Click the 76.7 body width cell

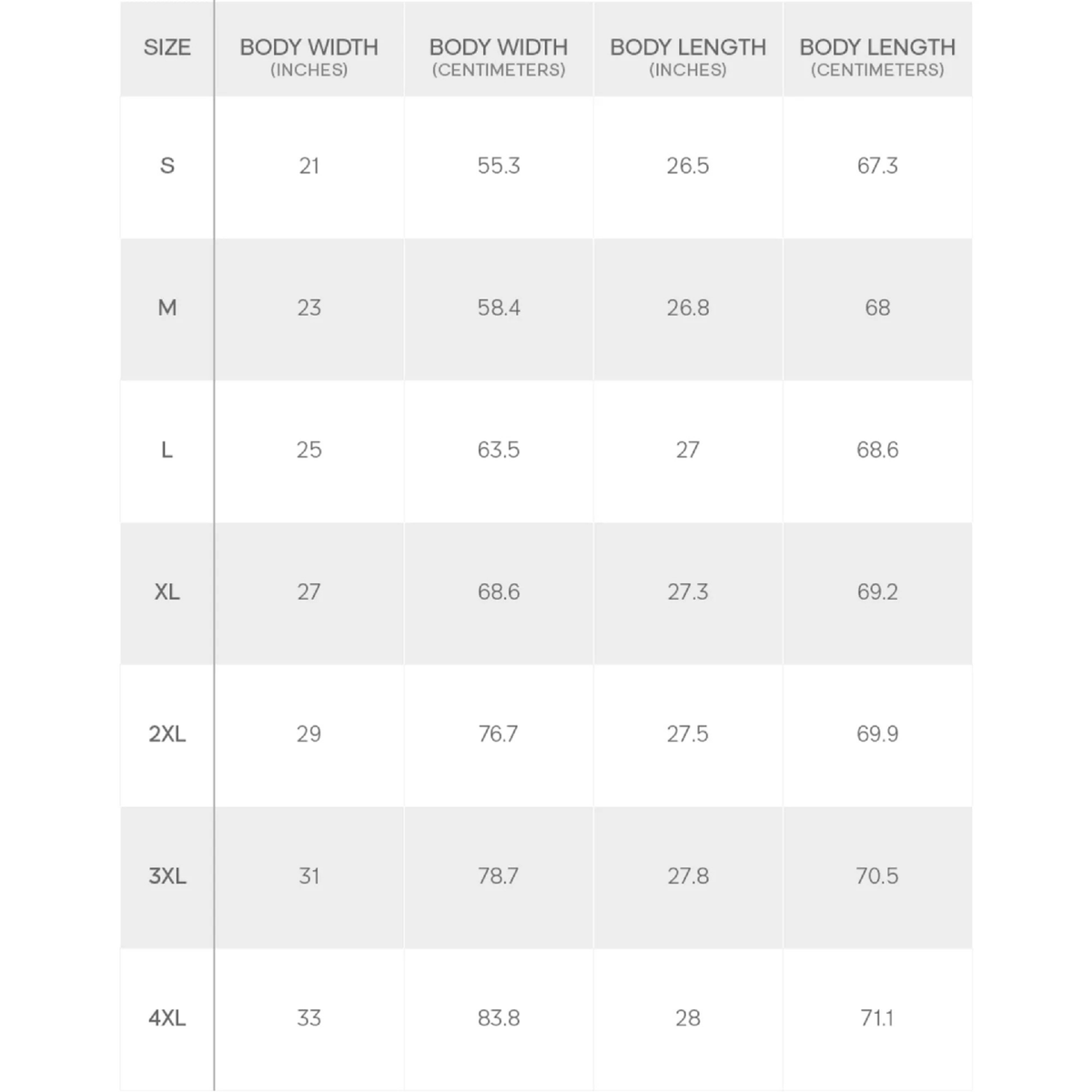pos(499,733)
